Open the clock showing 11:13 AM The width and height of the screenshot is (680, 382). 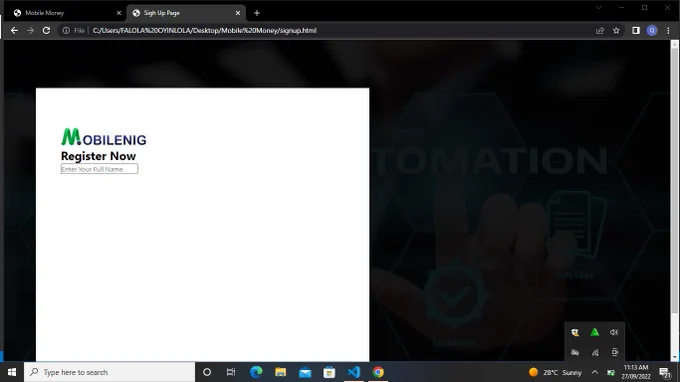tap(636, 372)
